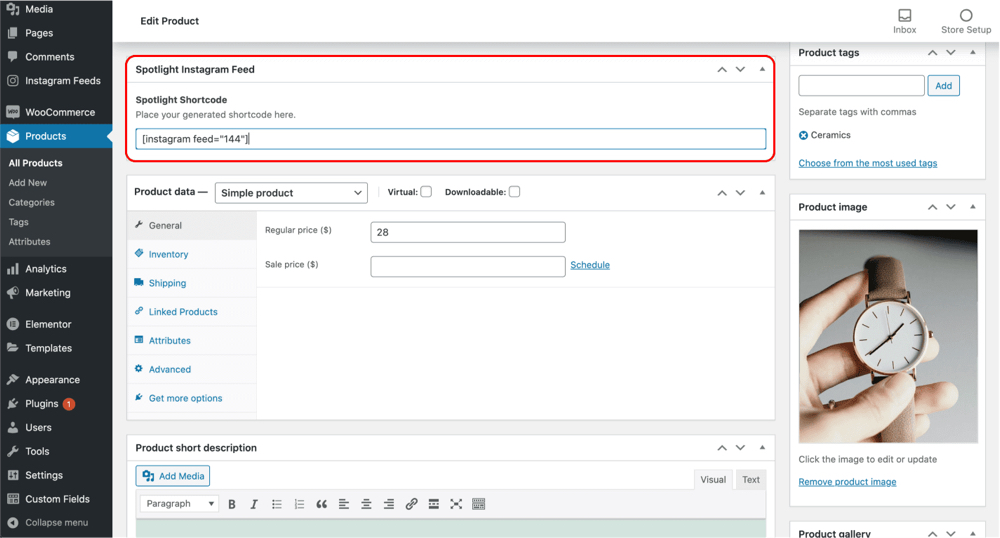Insert a numbered list
Screen dimensions: 1000x538
(299, 504)
